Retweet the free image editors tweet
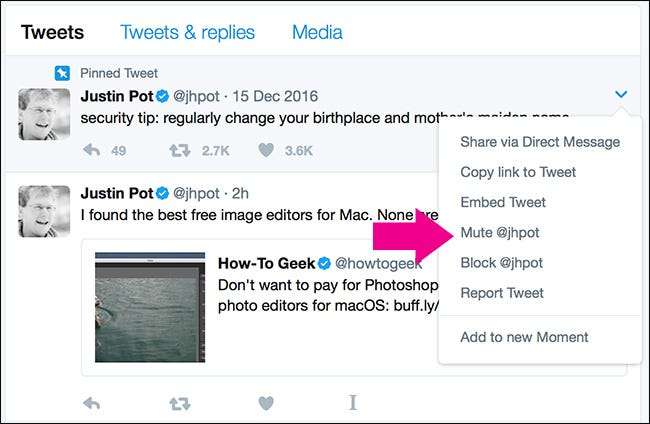This screenshot has width=650, height=424. click(179, 403)
